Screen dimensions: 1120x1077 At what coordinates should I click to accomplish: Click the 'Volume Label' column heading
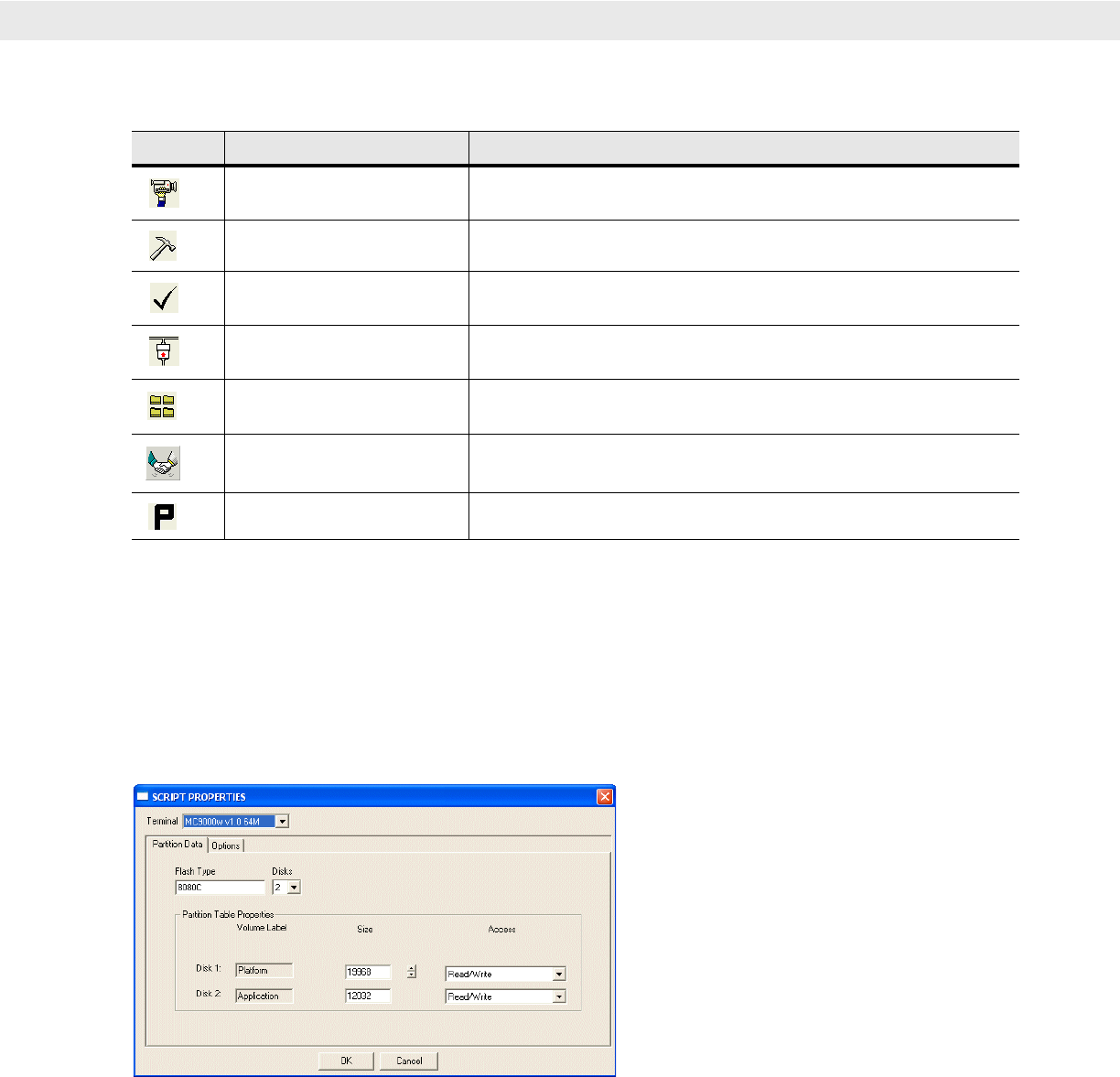(262, 928)
